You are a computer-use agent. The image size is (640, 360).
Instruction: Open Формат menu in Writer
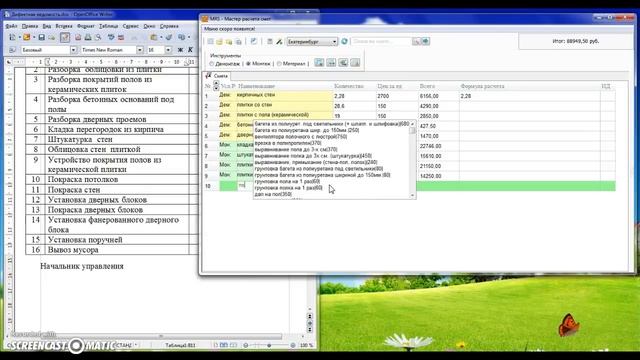pos(86,26)
